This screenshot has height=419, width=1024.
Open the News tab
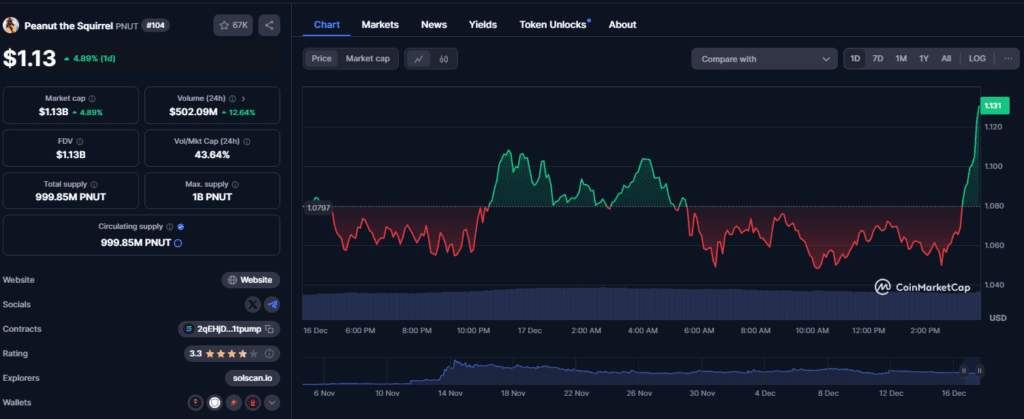[x=434, y=25]
